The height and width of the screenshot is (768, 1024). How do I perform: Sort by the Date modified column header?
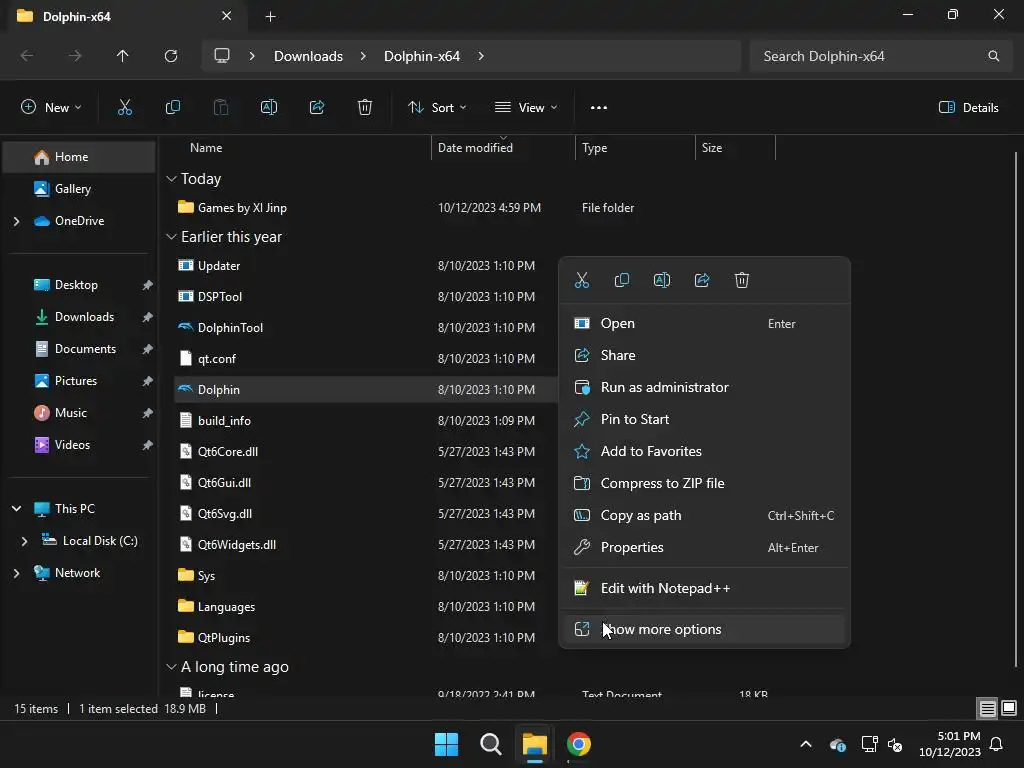pyautogui.click(x=475, y=148)
